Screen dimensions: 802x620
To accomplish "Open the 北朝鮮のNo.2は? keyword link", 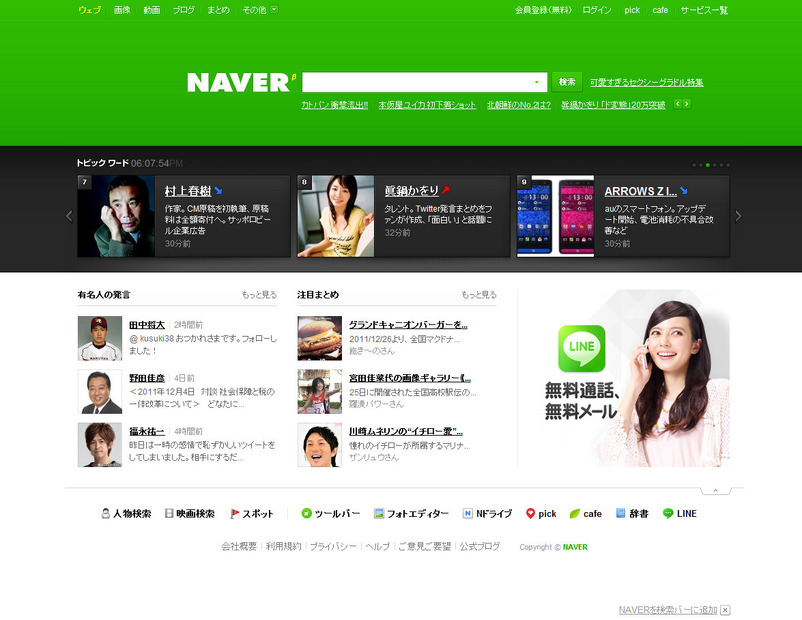I will click(519, 105).
